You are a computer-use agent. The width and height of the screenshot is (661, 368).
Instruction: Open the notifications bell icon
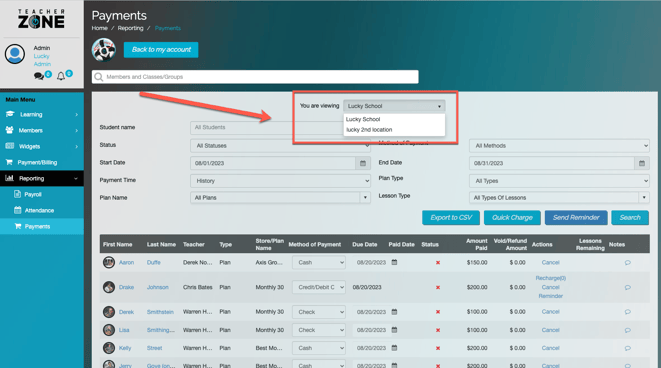point(61,76)
